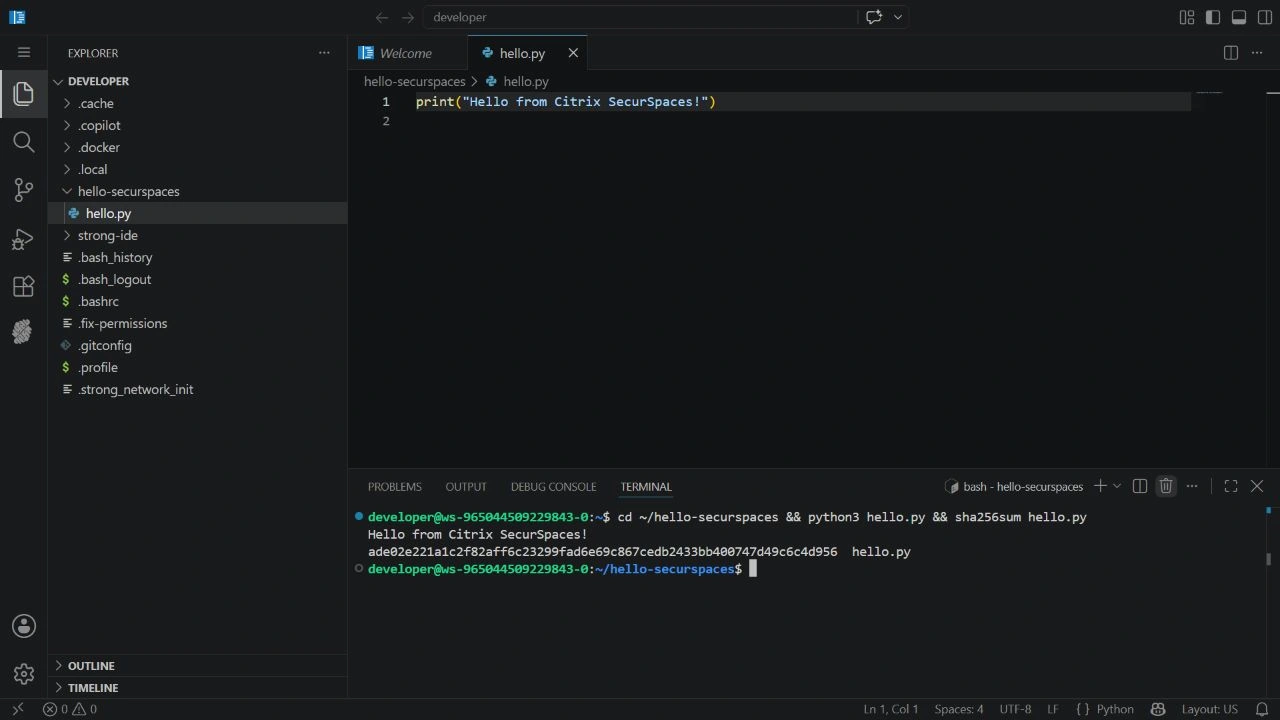The image size is (1280, 720).
Task: Close the hello.py editor tab
Action: point(573,53)
